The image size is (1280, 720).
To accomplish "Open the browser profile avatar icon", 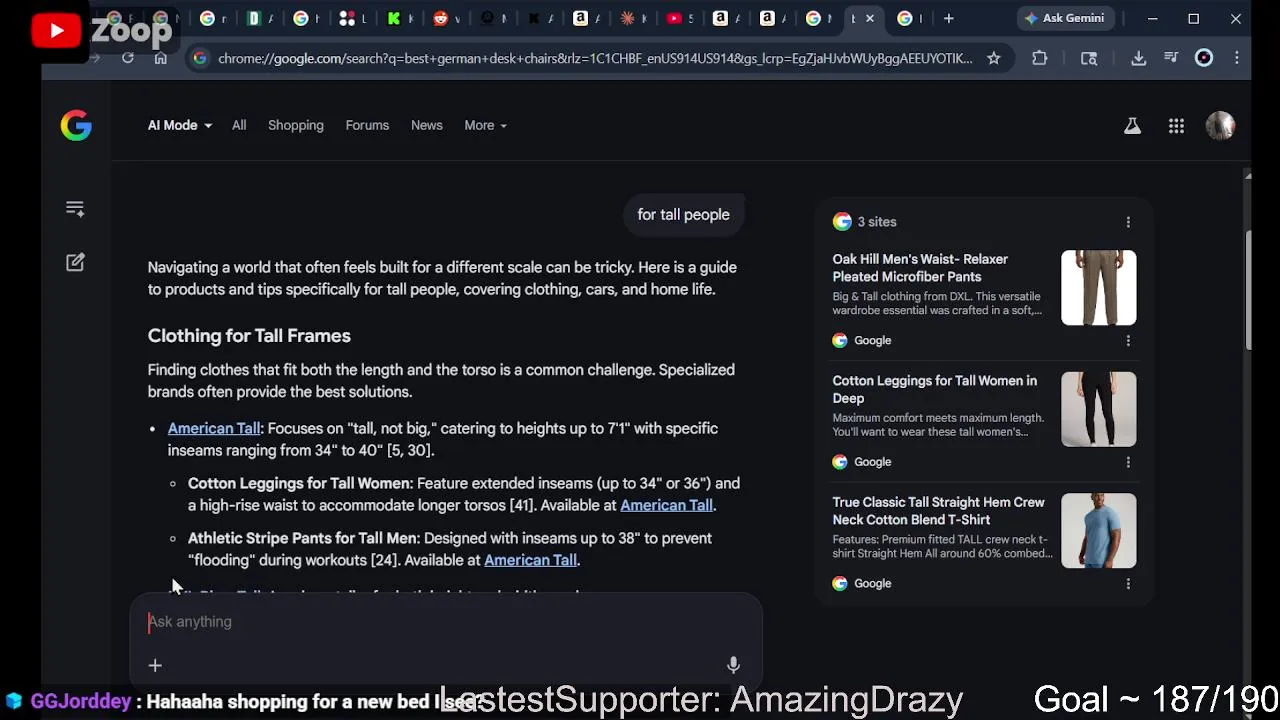I will (1204, 58).
